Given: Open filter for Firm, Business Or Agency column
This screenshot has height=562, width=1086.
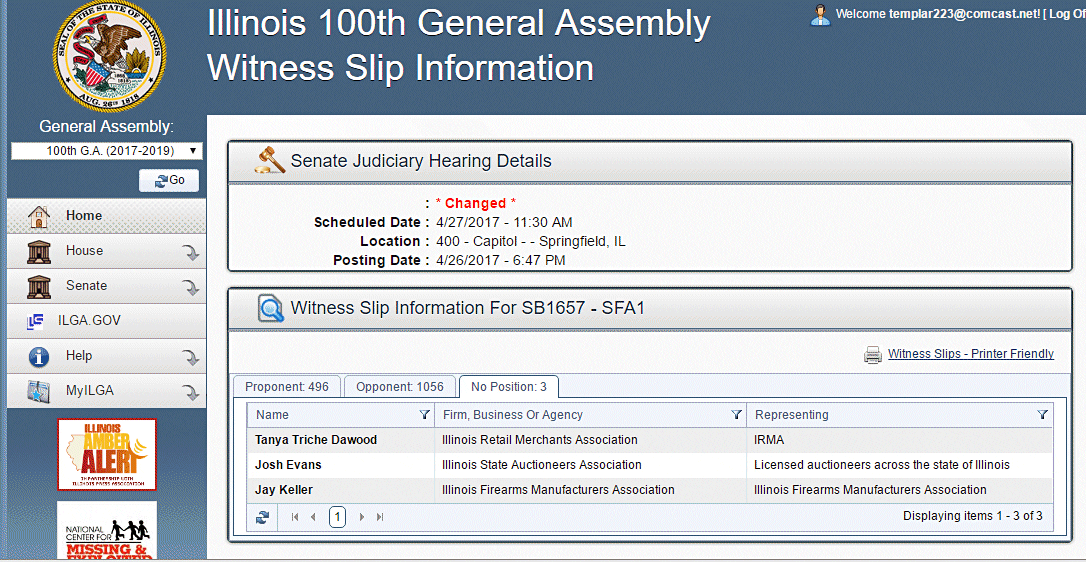Looking at the screenshot, I should (x=737, y=415).
